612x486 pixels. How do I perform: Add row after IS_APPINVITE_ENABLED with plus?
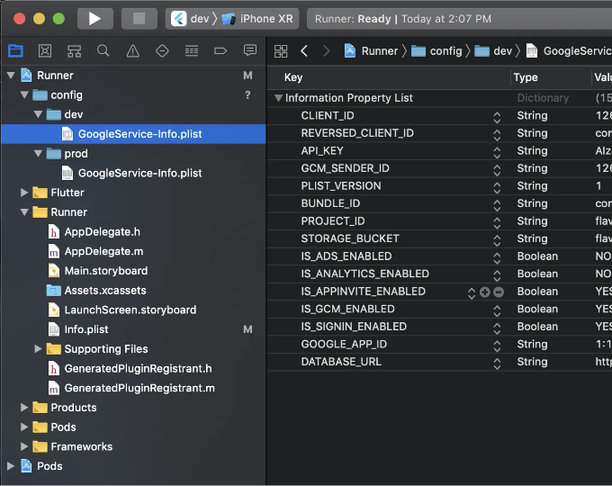(x=485, y=292)
